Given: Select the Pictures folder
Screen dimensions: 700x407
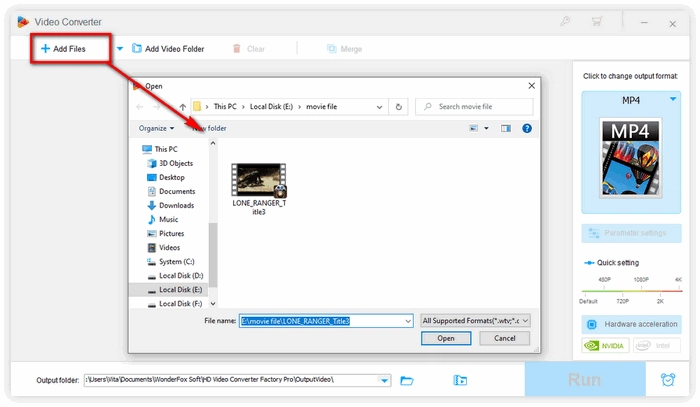Looking at the screenshot, I should pos(165,233).
